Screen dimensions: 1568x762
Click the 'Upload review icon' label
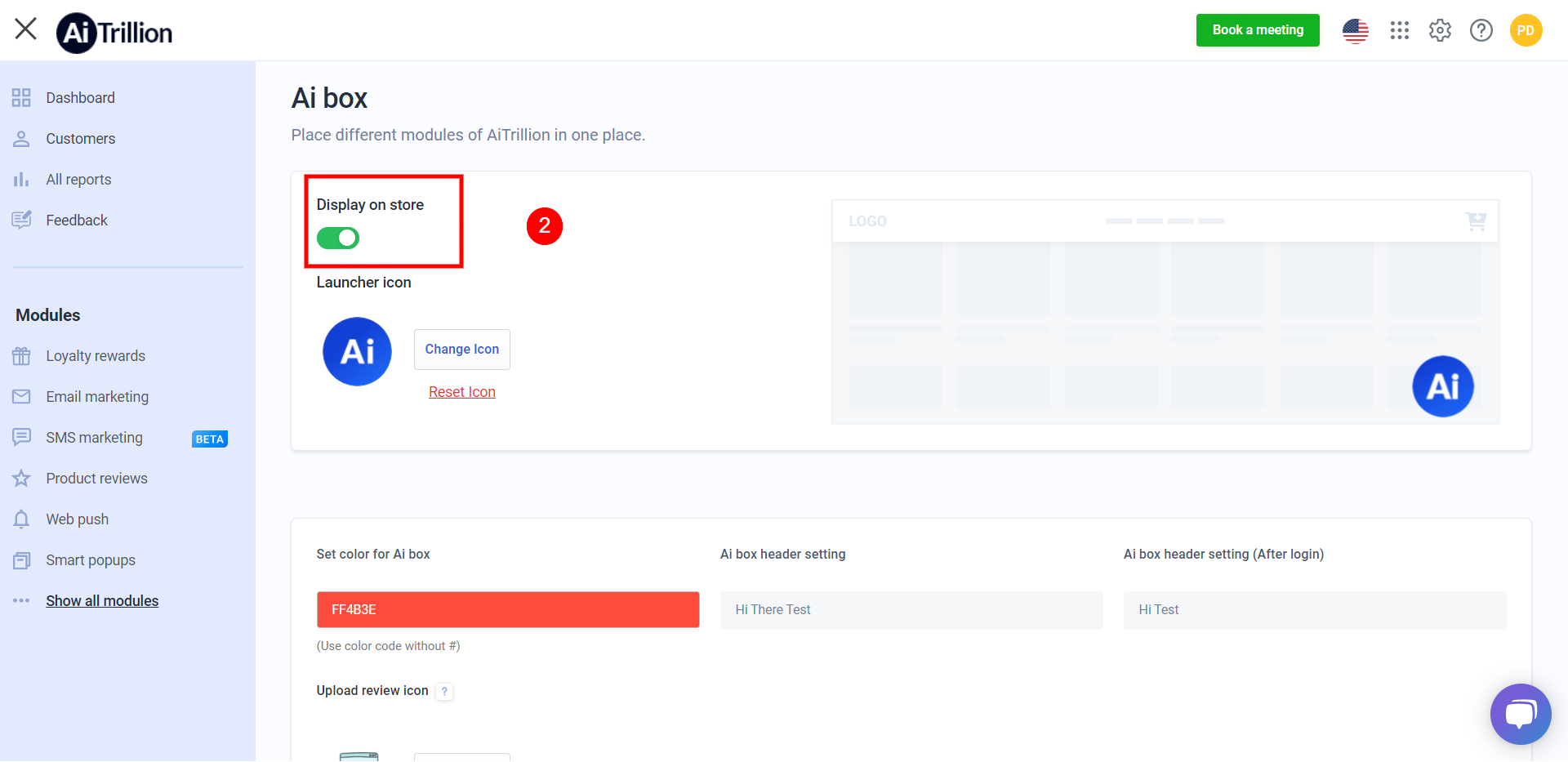click(372, 691)
